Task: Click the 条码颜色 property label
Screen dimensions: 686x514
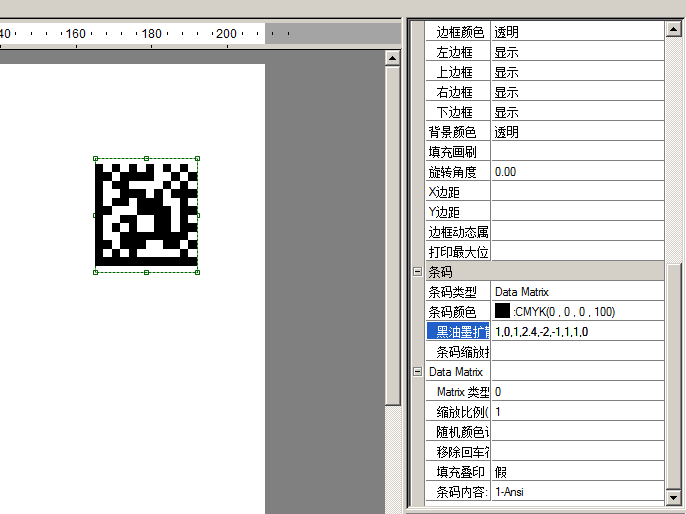Action: click(452, 311)
